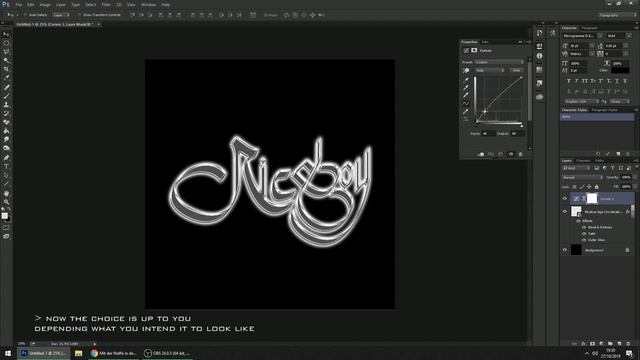640x360 pixels.
Task: Click the Auto button in Curves
Action: click(x=516, y=71)
